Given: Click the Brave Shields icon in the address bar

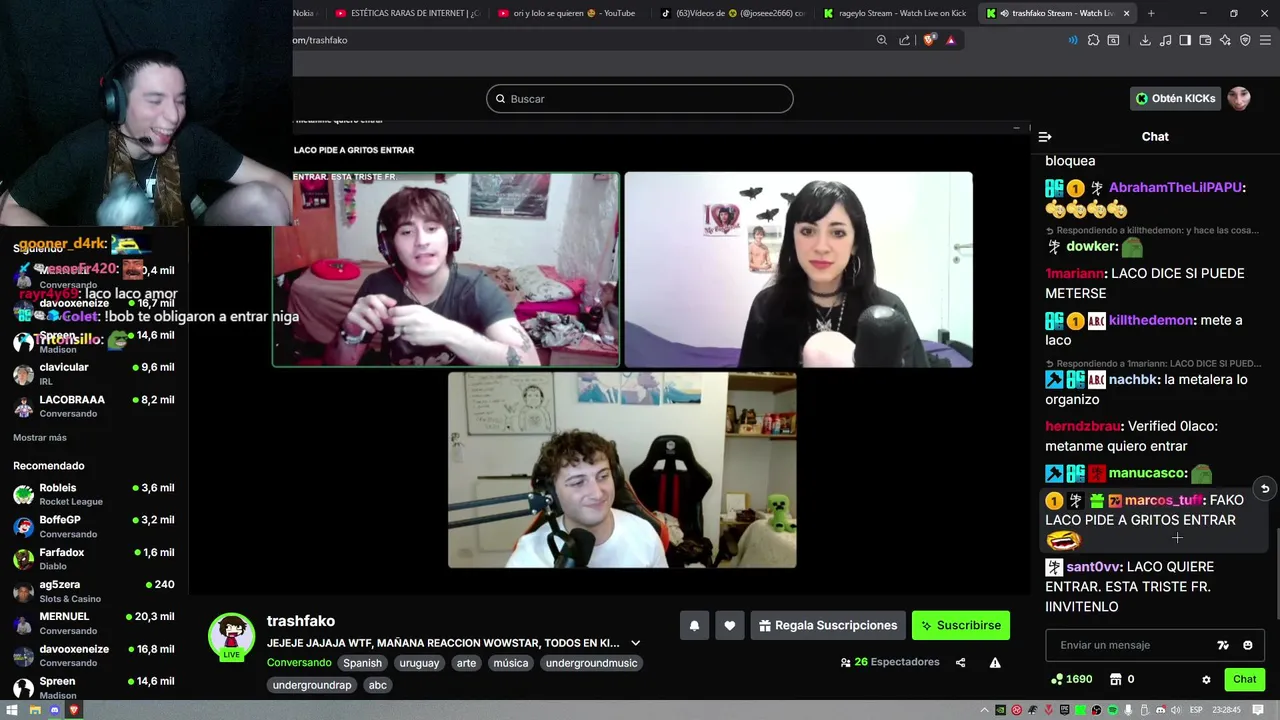Looking at the screenshot, I should coord(930,40).
